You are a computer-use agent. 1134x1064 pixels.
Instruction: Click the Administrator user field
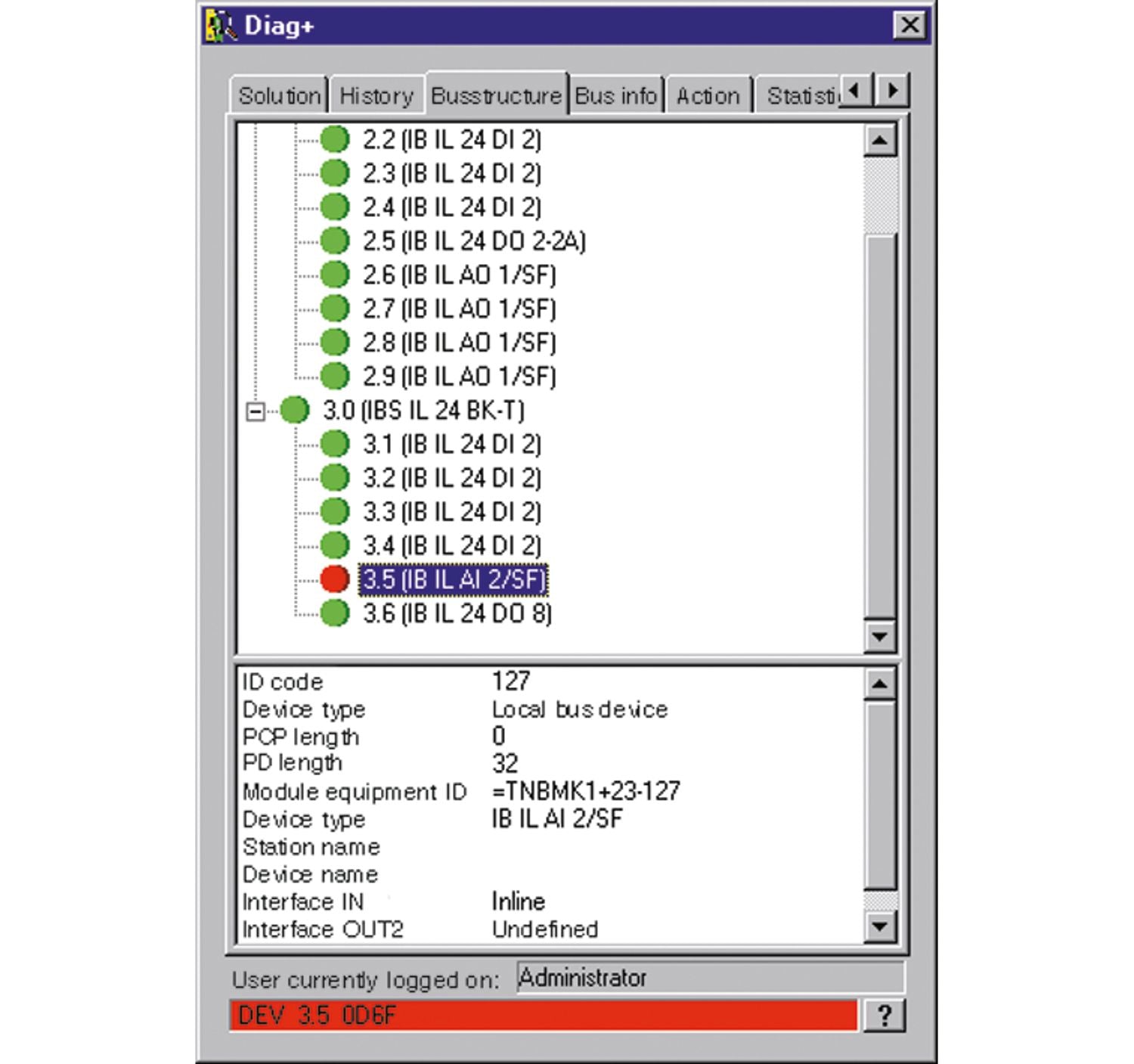click(x=709, y=978)
